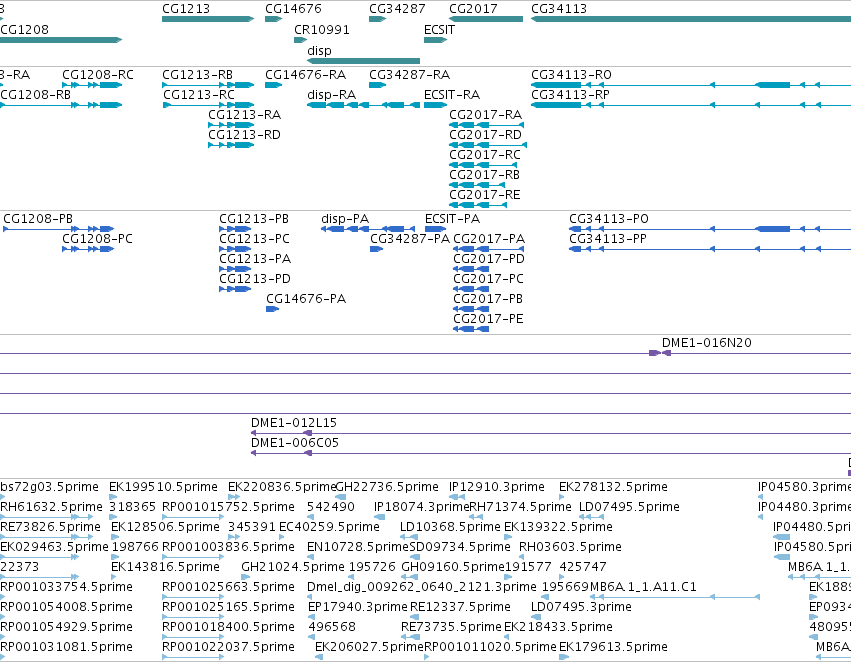Open EST GH22736.5prime
This screenshot has width=851, height=662.
pyautogui.click(x=388, y=487)
